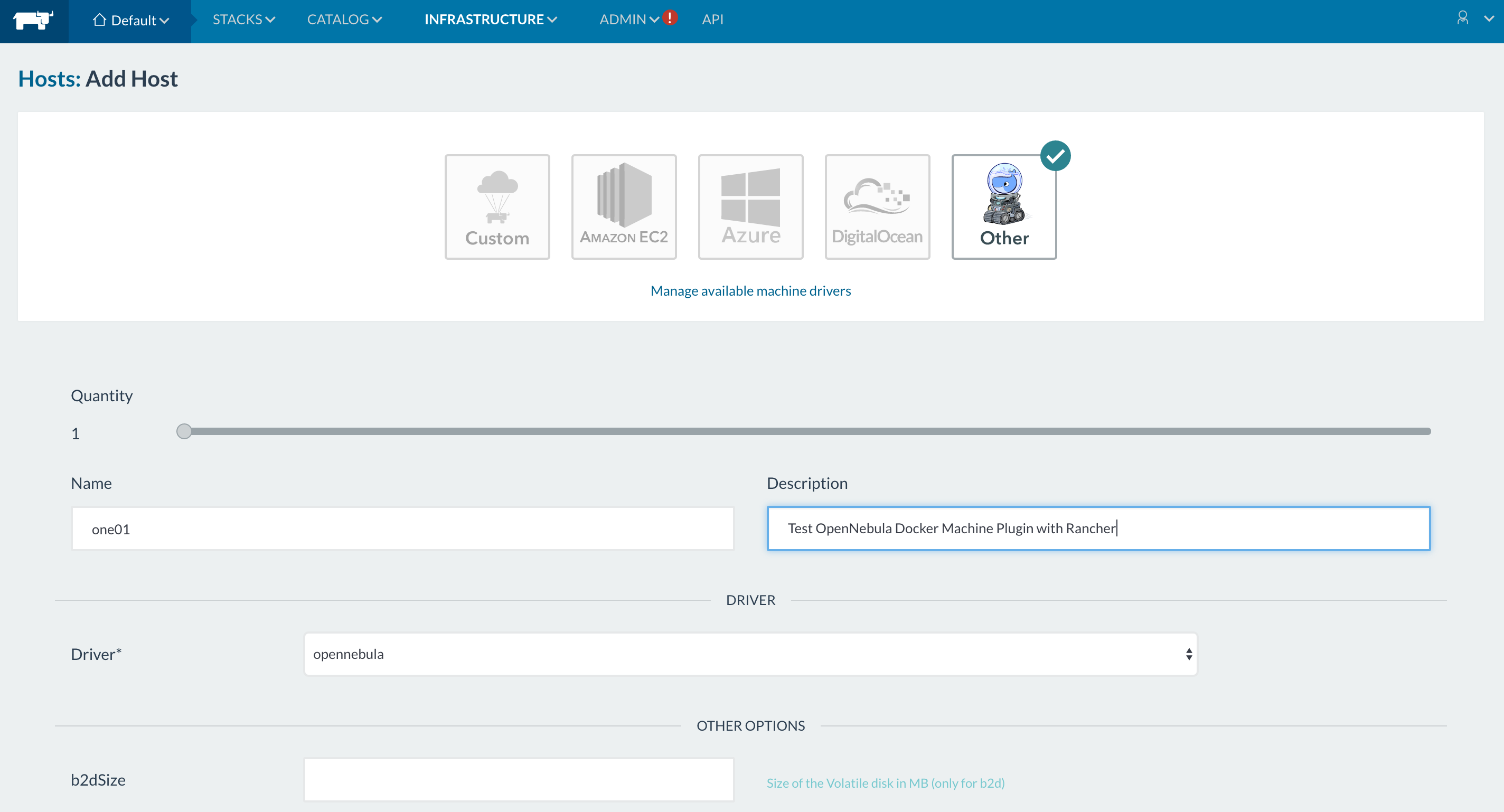This screenshot has width=1504, height=812.
Task: Click the b2dSize input field
Action: (519, 779)
